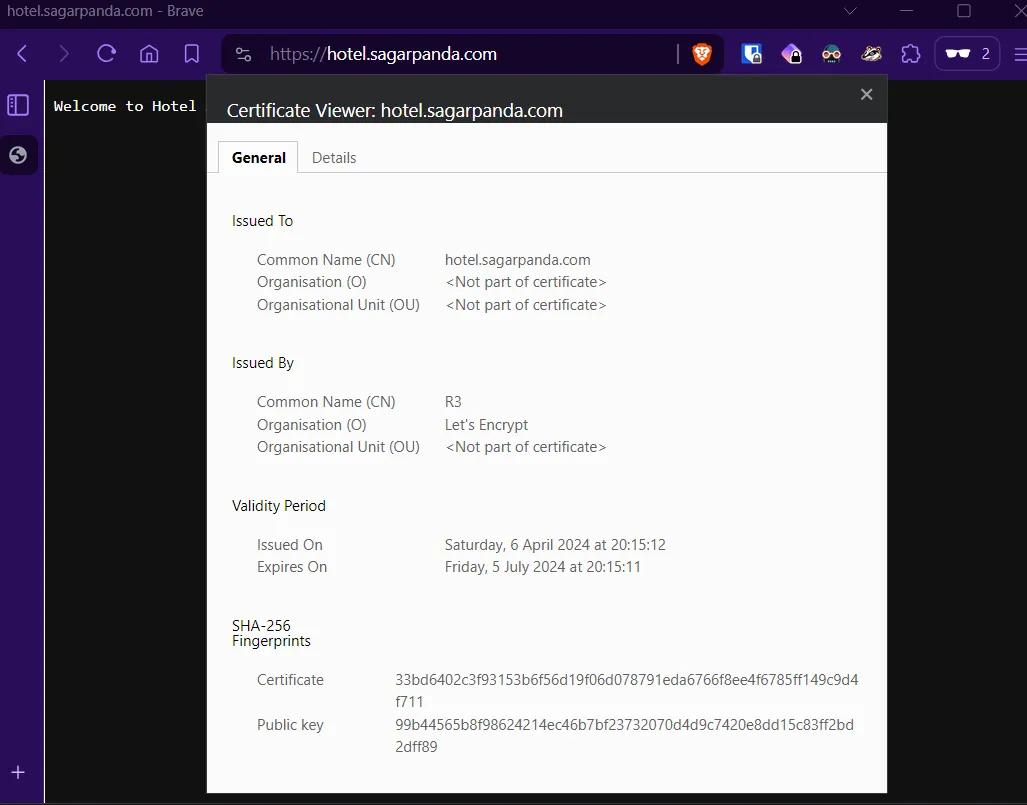1027x805 pixels.
Task: Switch to the Details tab
Action: click(334, 158)
